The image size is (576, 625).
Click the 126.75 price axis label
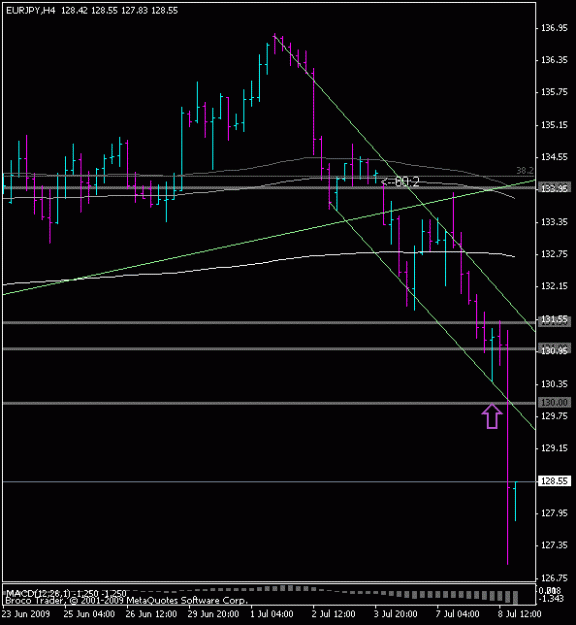pyautogui.click(x=554, y=578)
